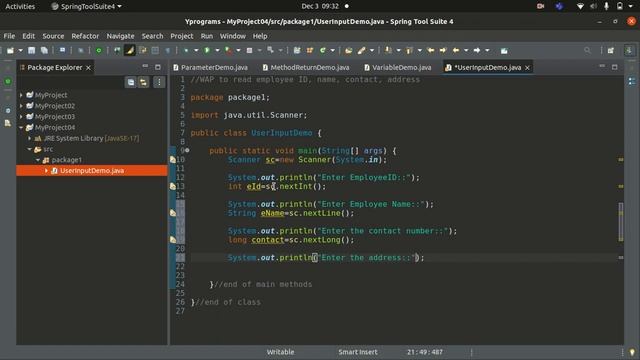Select UserInputDemo.java in Package Explorer
This screenshot has width=640, height=360.
pyautogui.click(x=92, y=171)
